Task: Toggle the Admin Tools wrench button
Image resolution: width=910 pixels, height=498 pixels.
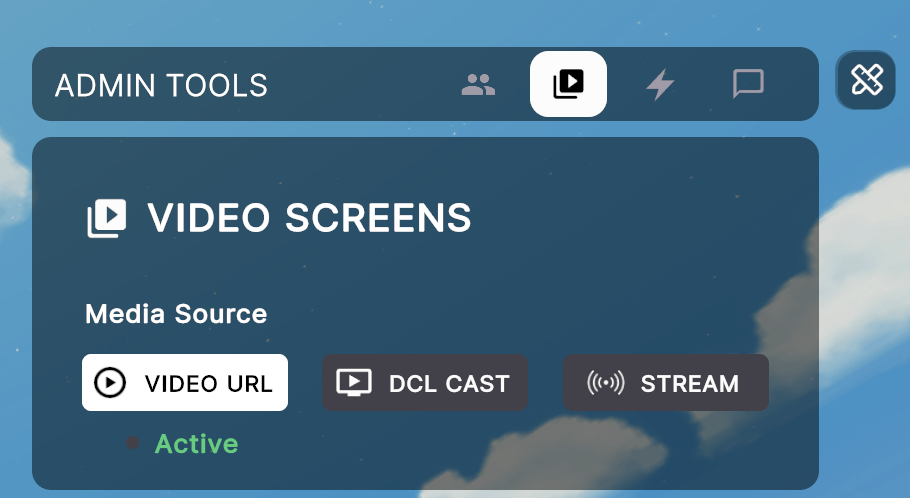Action: [866, 80]
